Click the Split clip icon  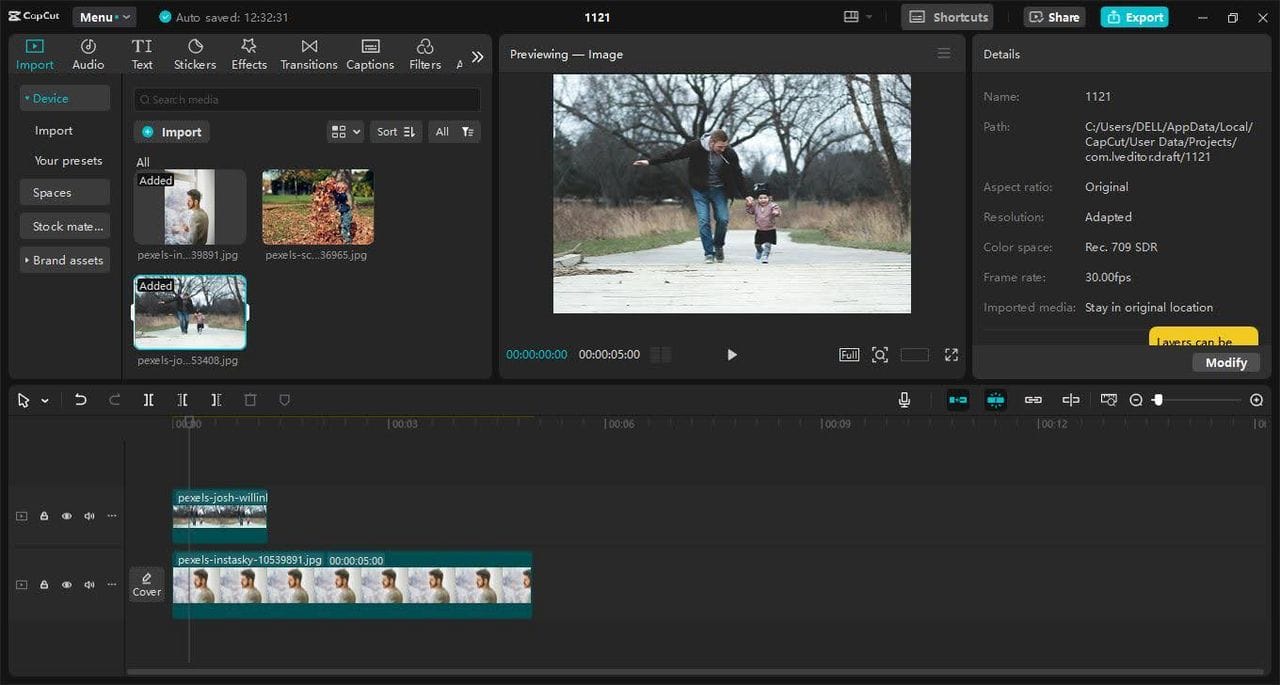(148, 399)
